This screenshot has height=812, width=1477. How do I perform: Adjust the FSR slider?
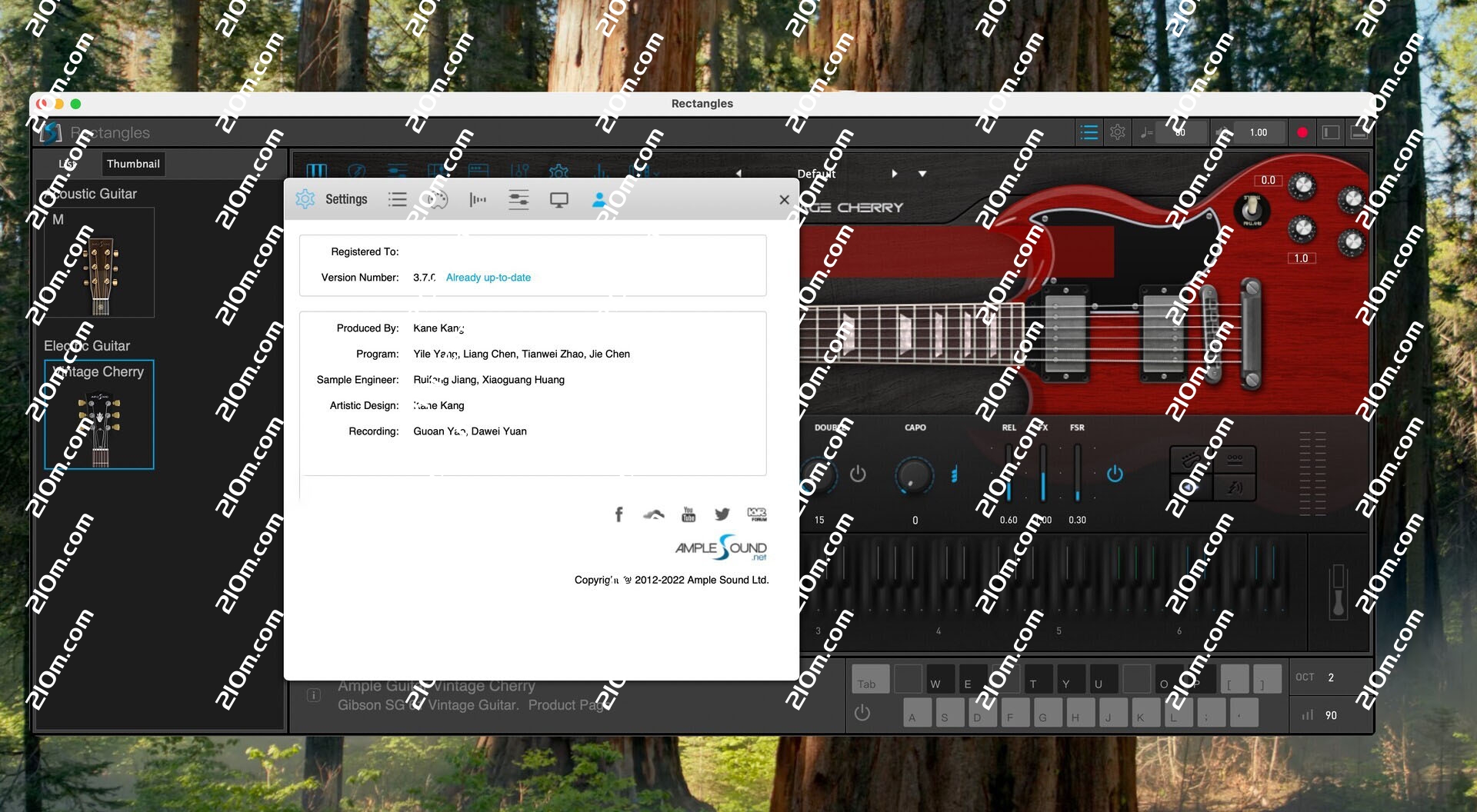[x=1077, y=474]
